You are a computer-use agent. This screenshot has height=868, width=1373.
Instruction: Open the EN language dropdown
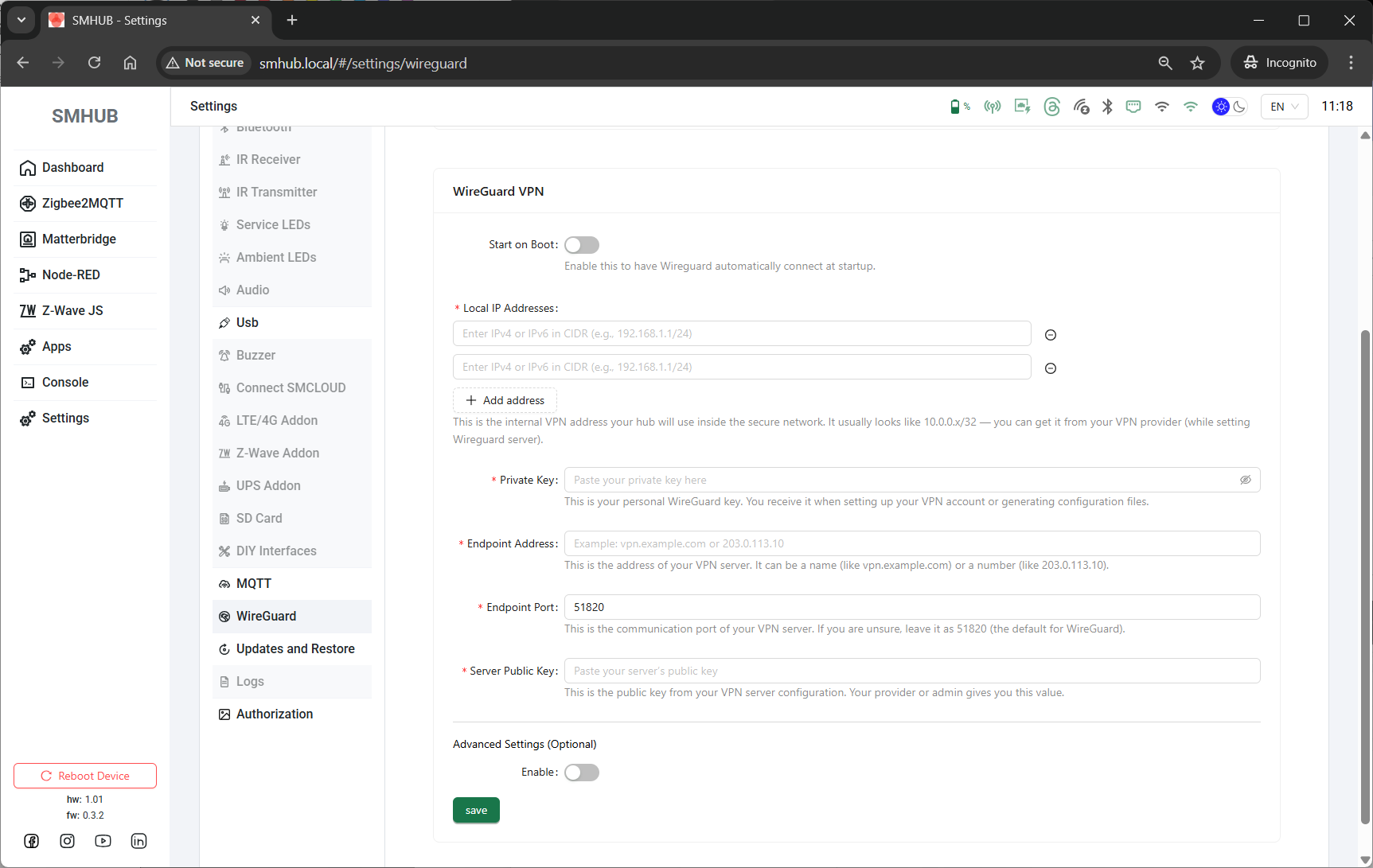(1284, 107)
